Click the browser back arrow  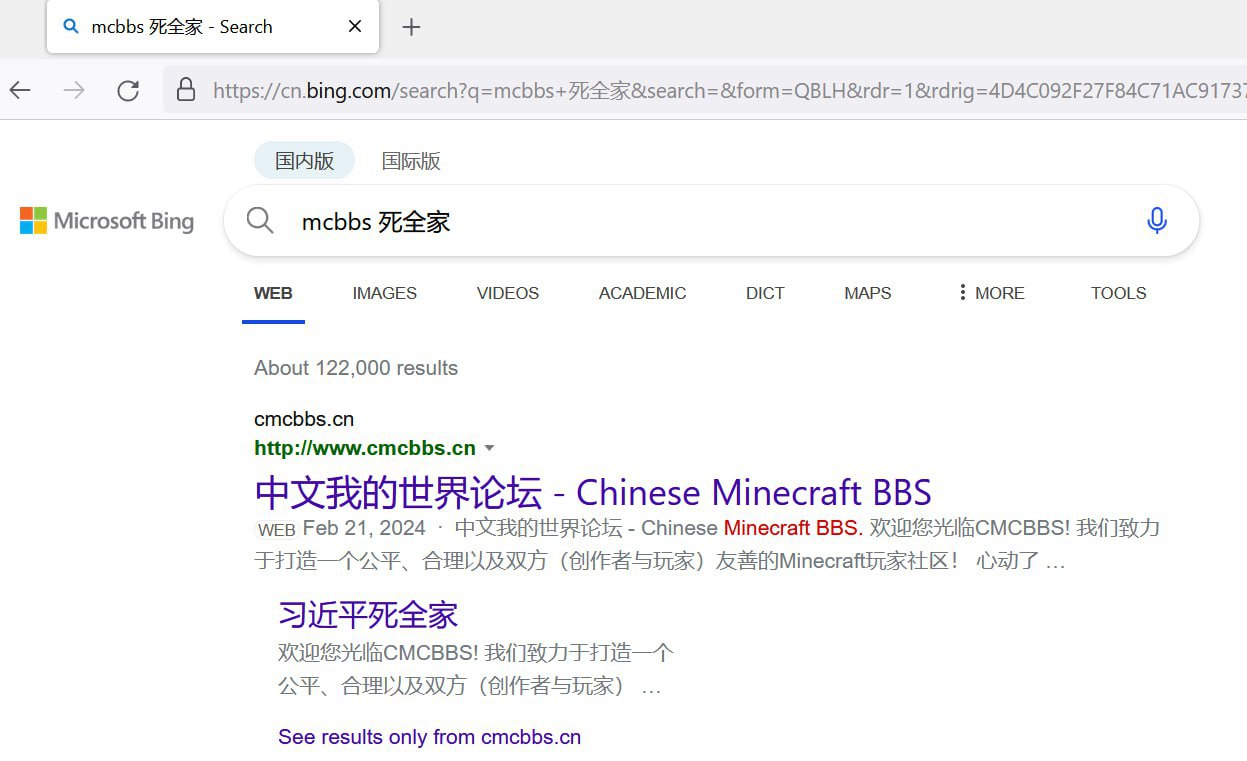pos(21,91)
